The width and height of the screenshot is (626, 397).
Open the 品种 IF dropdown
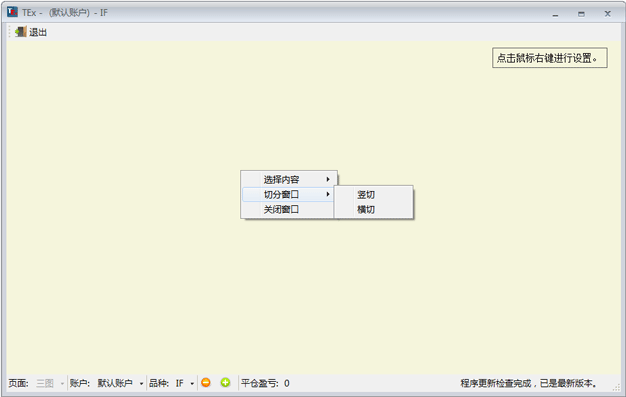coord(192,383)
